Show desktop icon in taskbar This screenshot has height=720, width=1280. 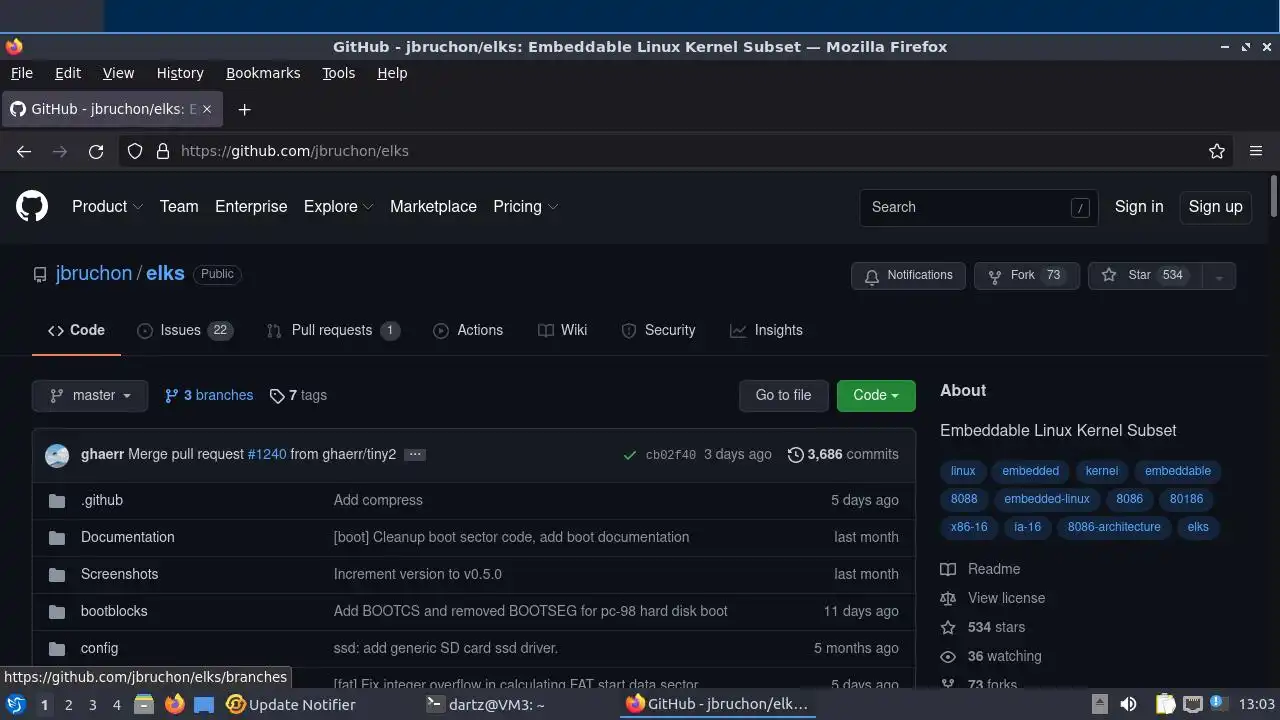204,704
